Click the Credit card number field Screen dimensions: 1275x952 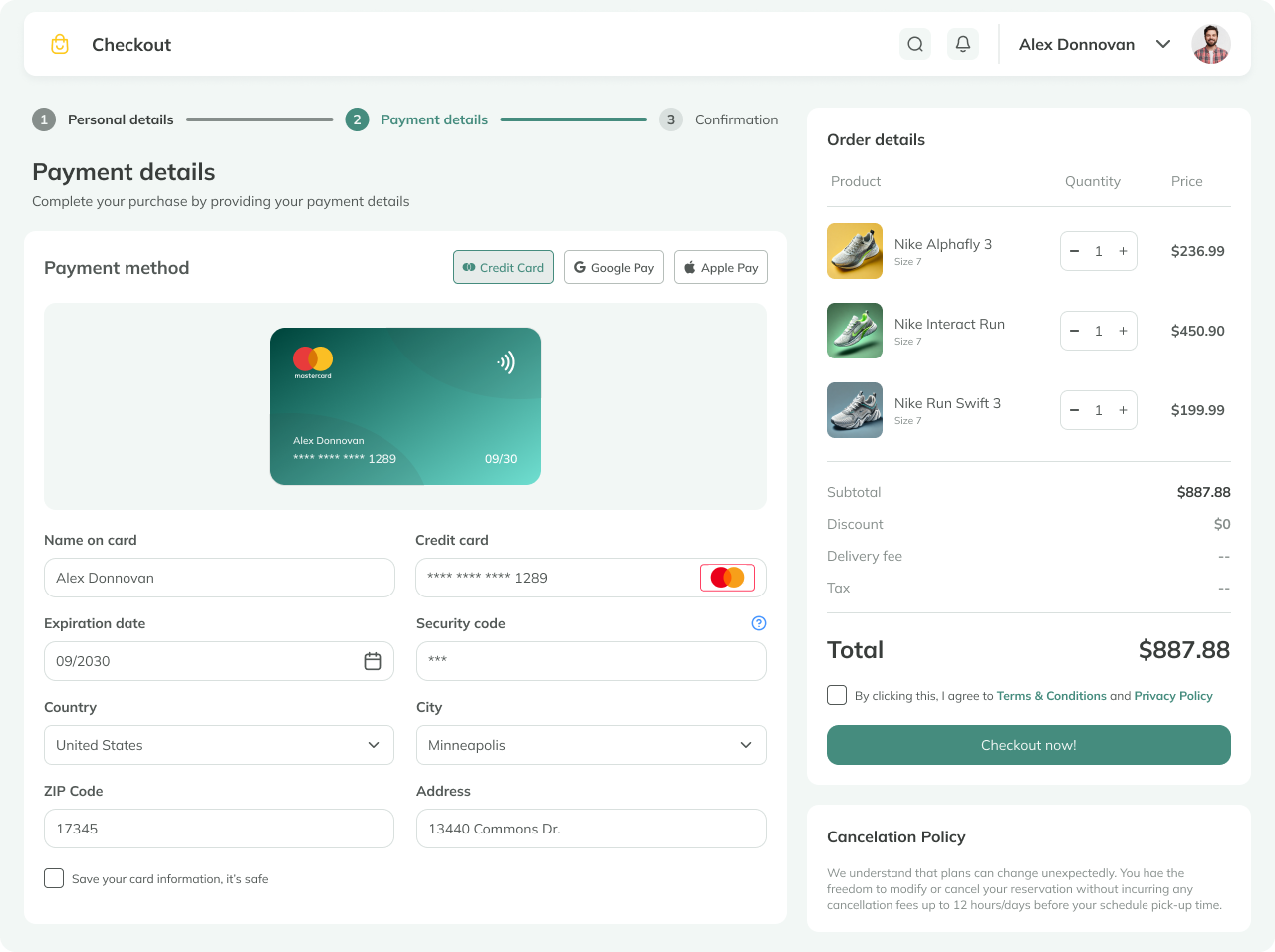591,578
